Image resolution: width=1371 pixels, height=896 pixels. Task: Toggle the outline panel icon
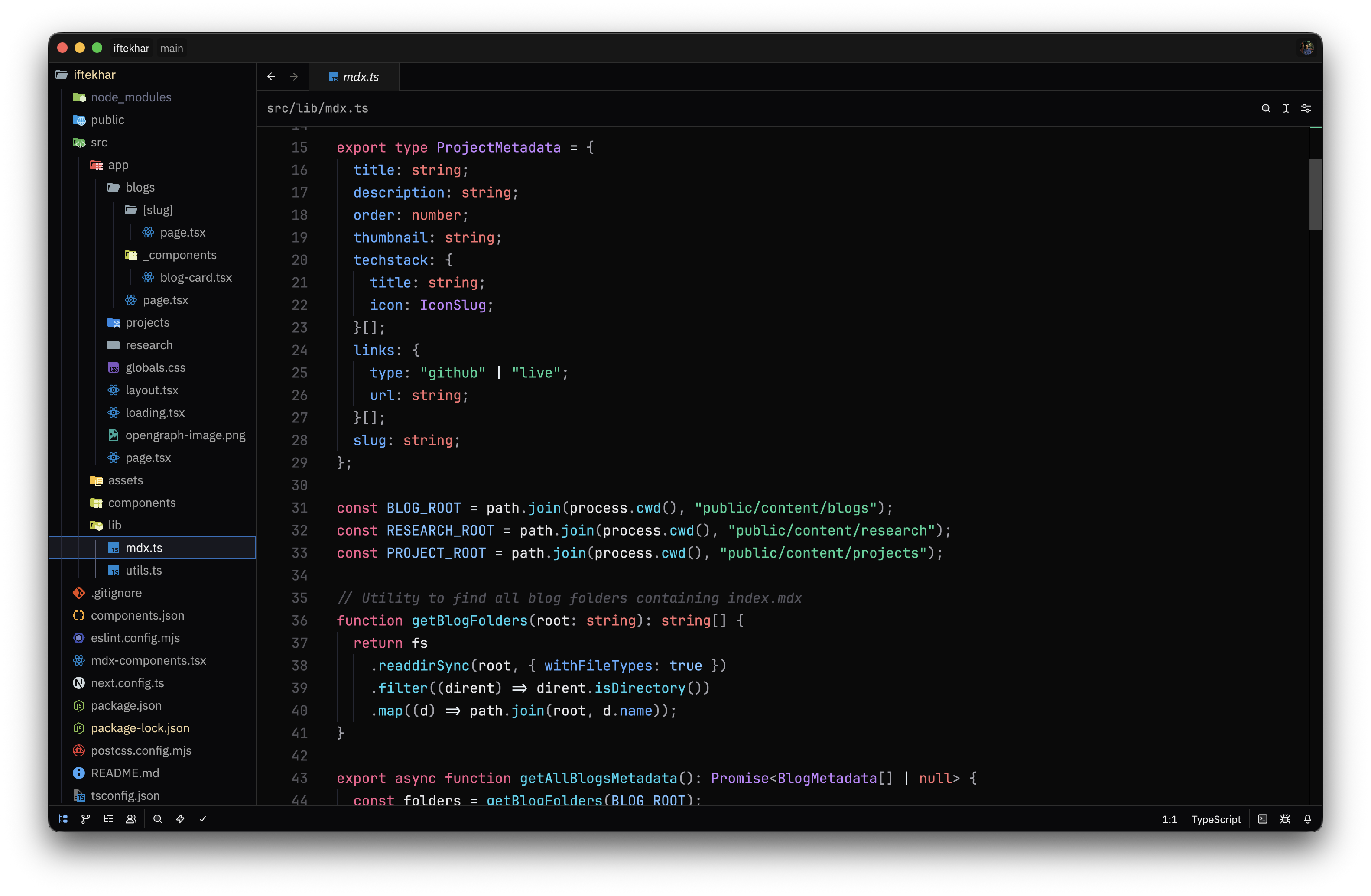point(108,819)
